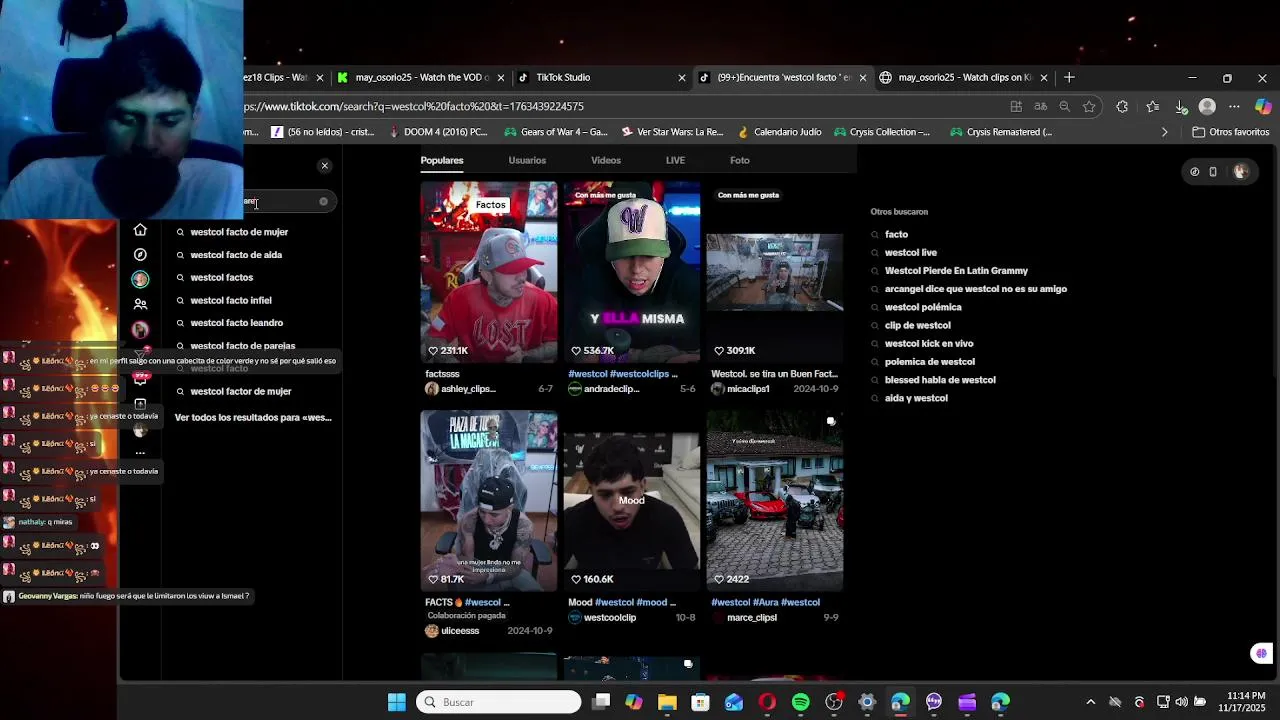Viewport: 1280px width, 720px height.
Task: Open browser Settings and more menu
Action: point(1234,107)
